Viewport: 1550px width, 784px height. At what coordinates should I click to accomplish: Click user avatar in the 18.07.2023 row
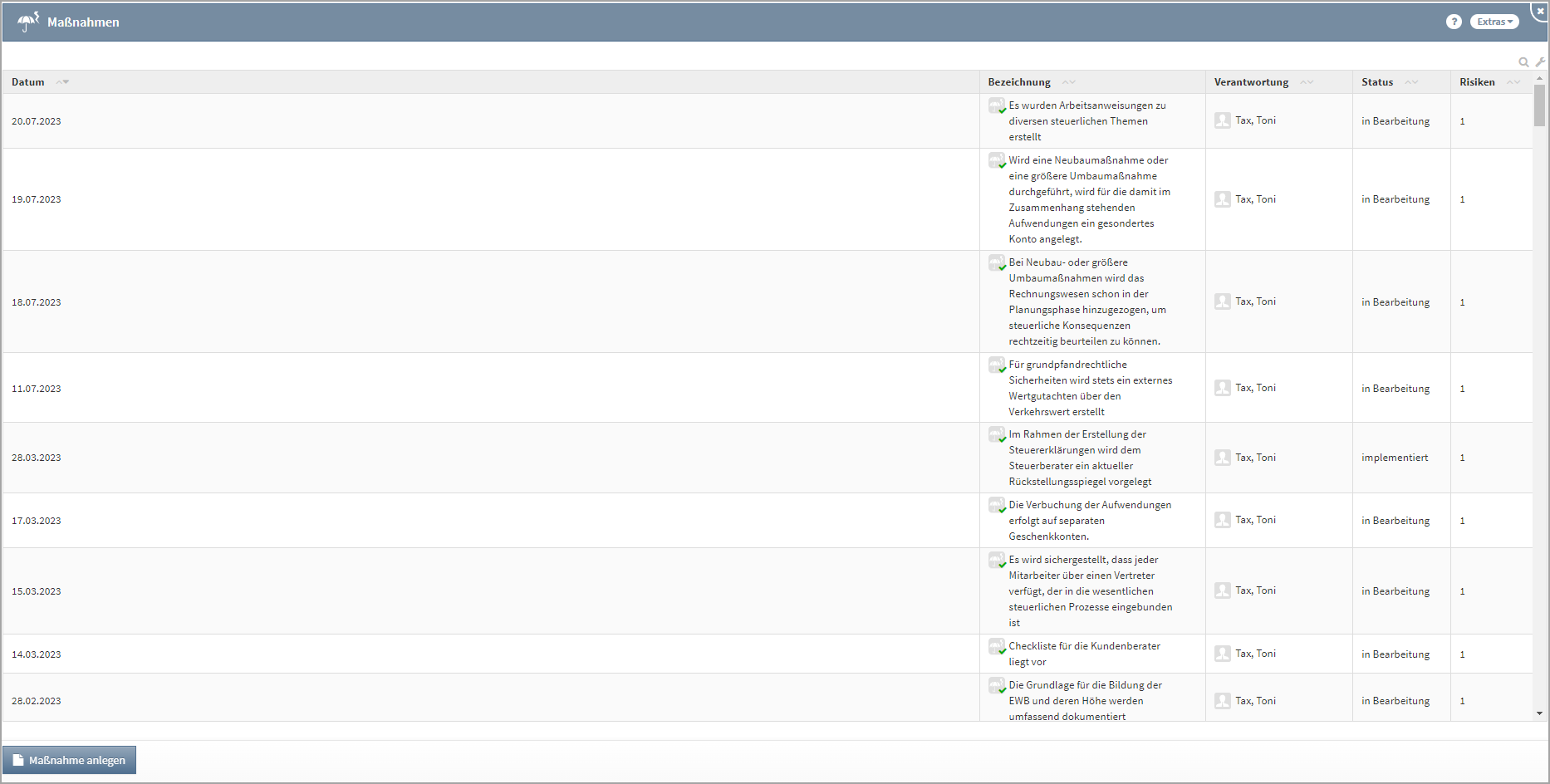tap(1223, 301)
